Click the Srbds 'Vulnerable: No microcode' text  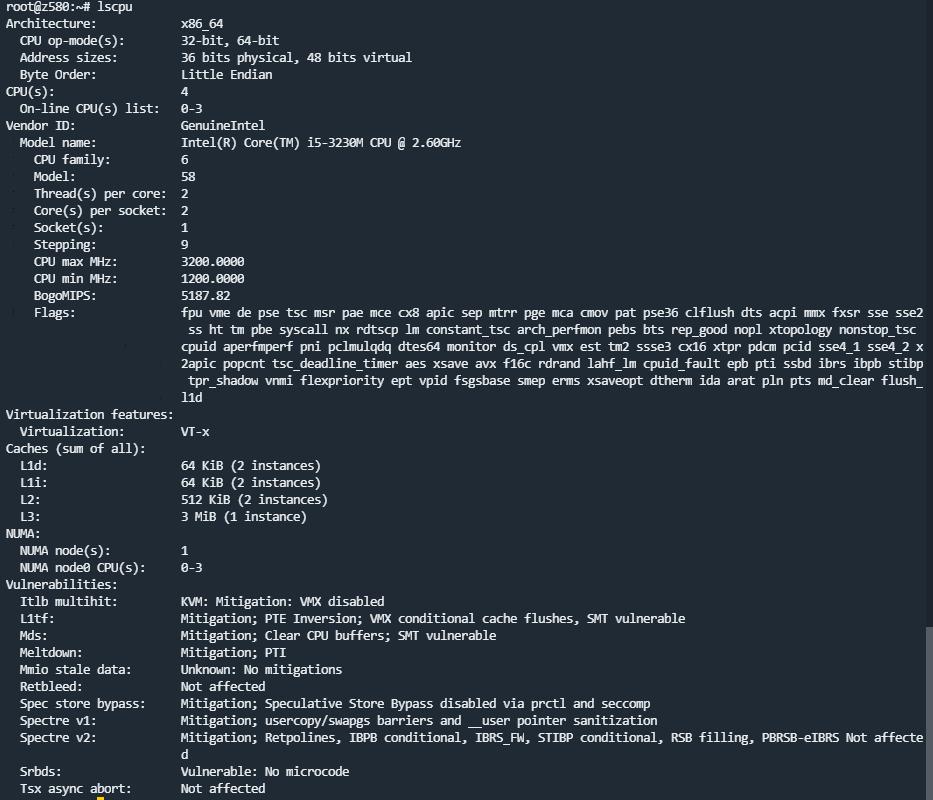(x=264, y=772)
